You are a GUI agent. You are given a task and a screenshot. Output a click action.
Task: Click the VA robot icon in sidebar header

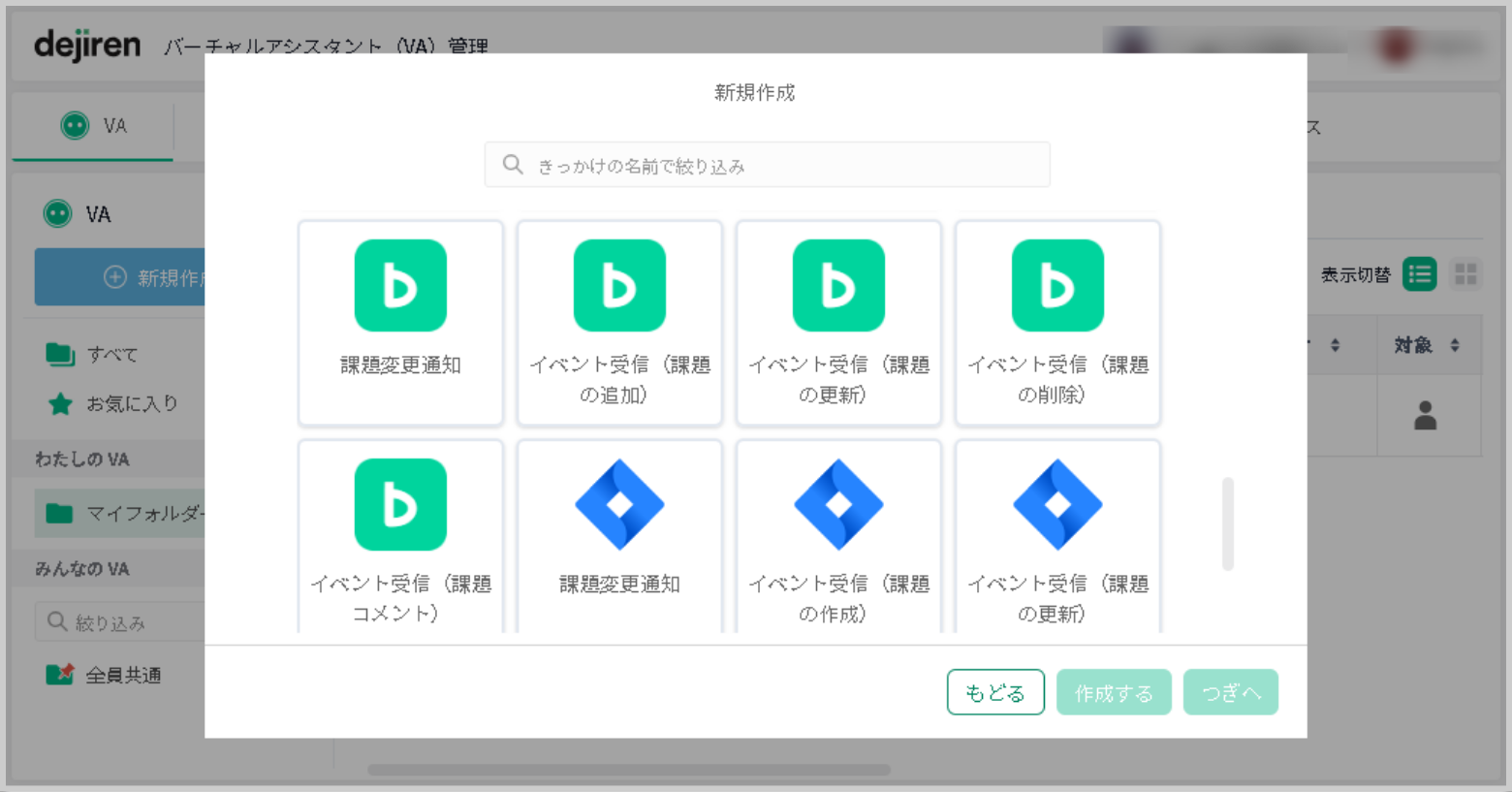(58, 213)
